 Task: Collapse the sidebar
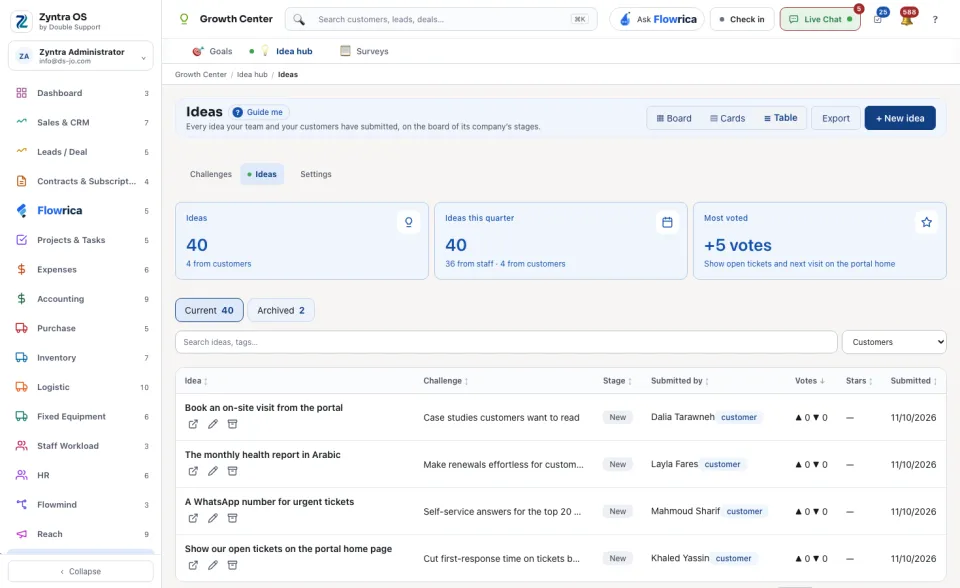(81, 571)
